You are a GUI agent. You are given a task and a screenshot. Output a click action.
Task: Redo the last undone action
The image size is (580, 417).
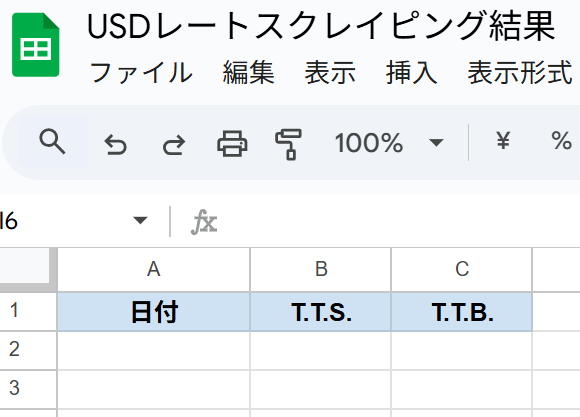pyautogui.click(x=174, y=144)
